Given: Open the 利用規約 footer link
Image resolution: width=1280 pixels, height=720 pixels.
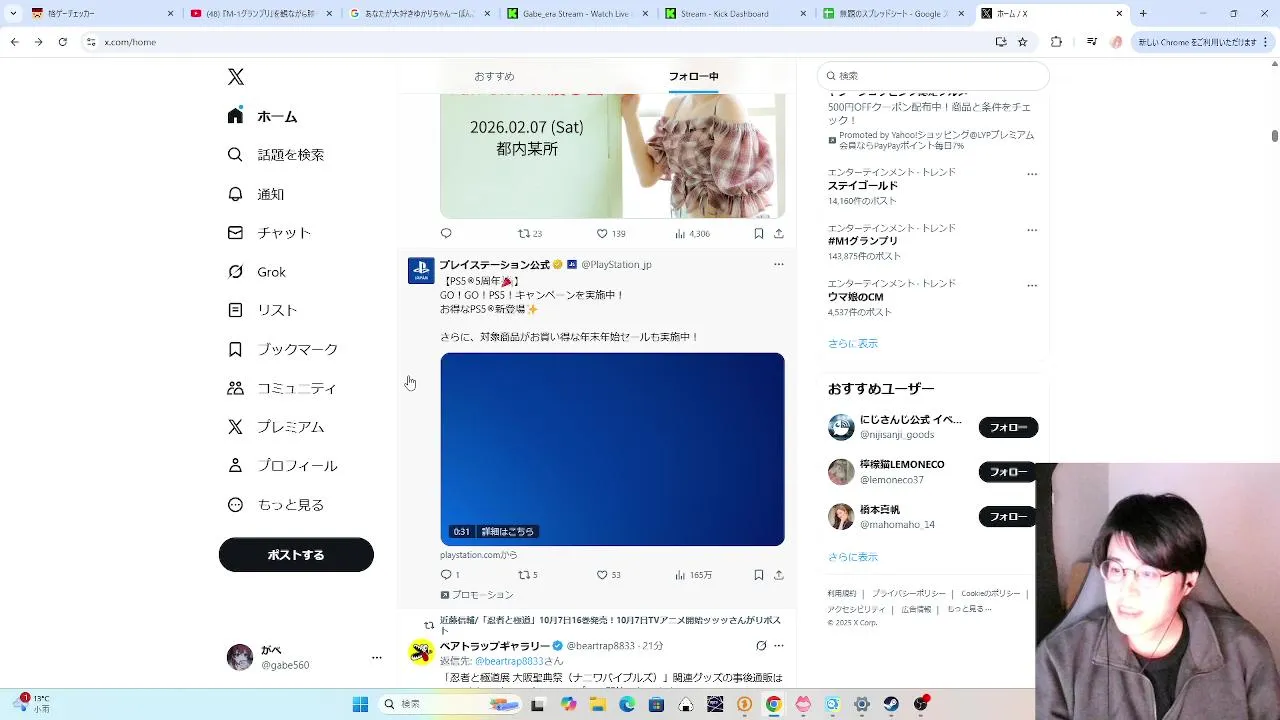Looking at the screenshot, I should (842, 593).
